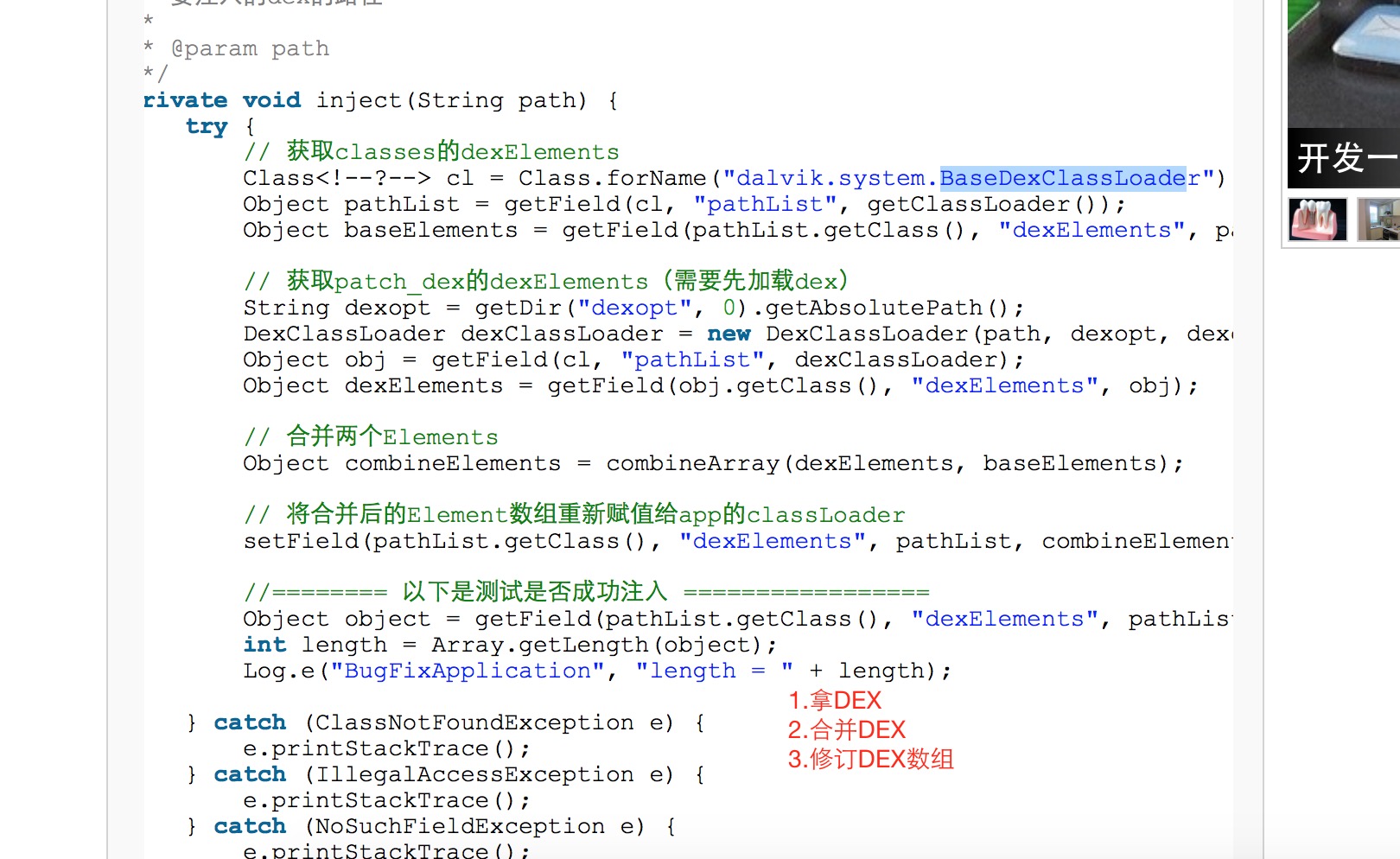Click the 'catch (IllegalAccessException e)' line
This screenshot has height=859, width=1400.
[x=448, y=774]
